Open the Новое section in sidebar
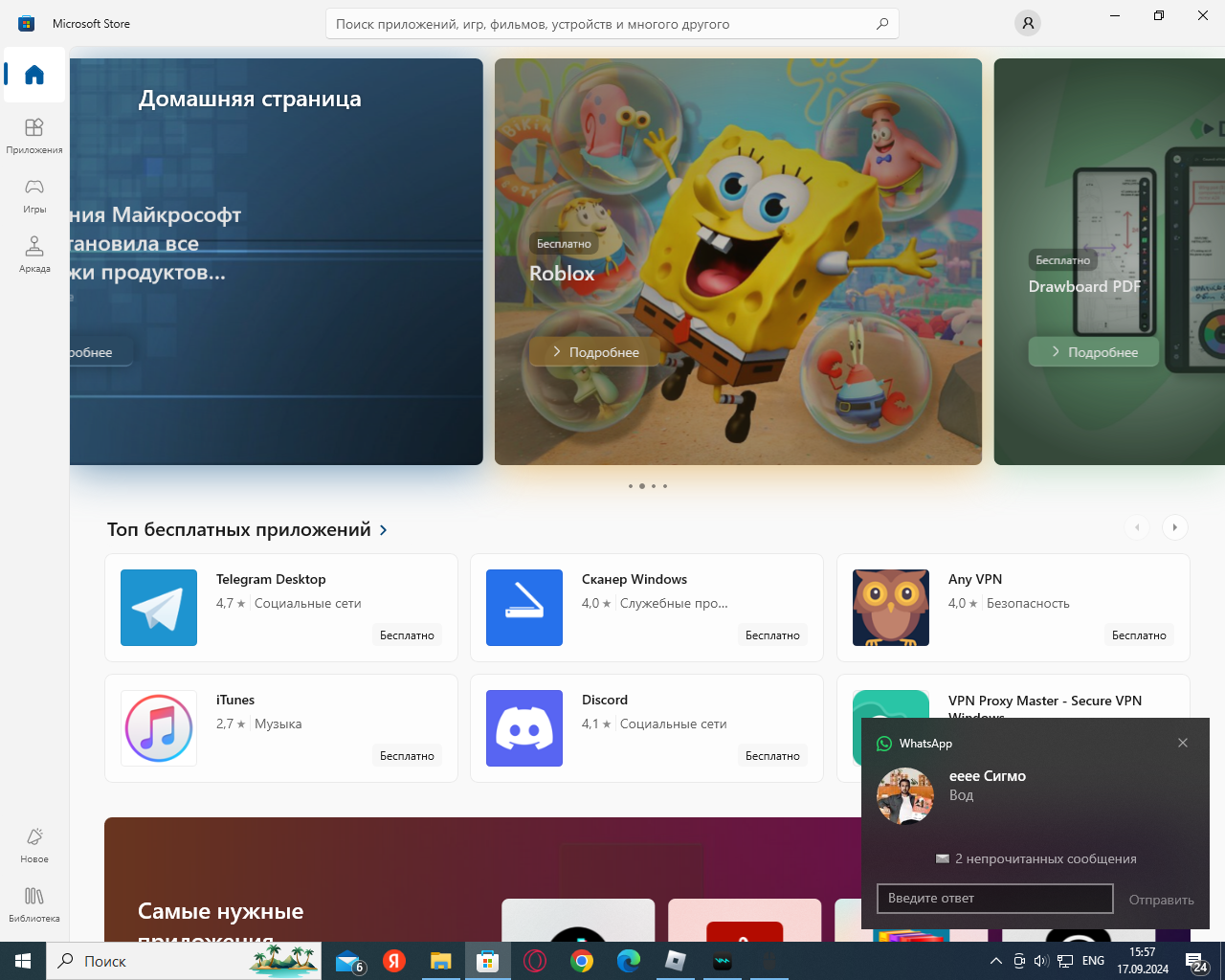The image size is (1225, 980). (x=34, y=845)
